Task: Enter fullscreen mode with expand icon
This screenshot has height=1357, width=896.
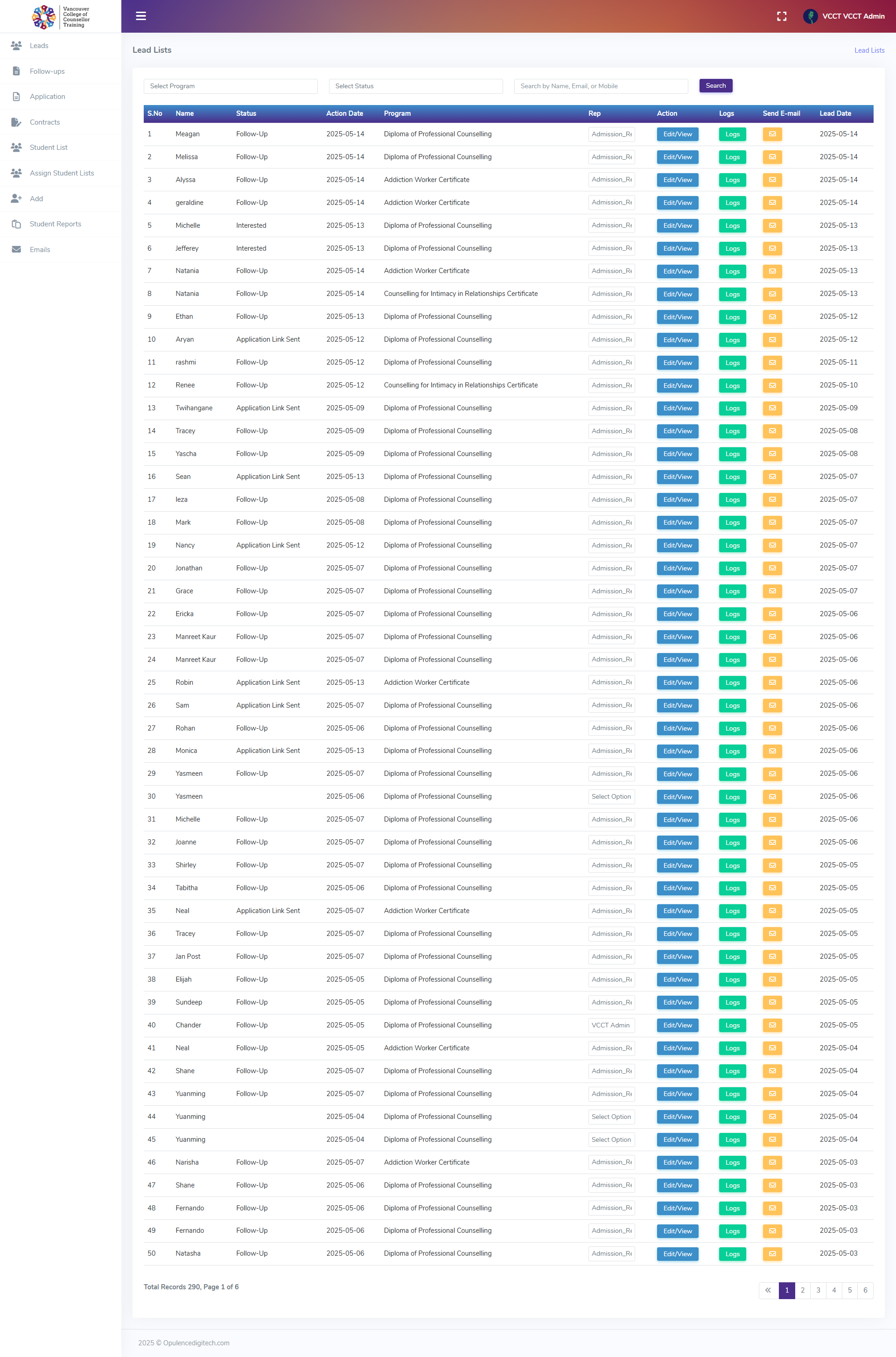Action: point(781,16)
